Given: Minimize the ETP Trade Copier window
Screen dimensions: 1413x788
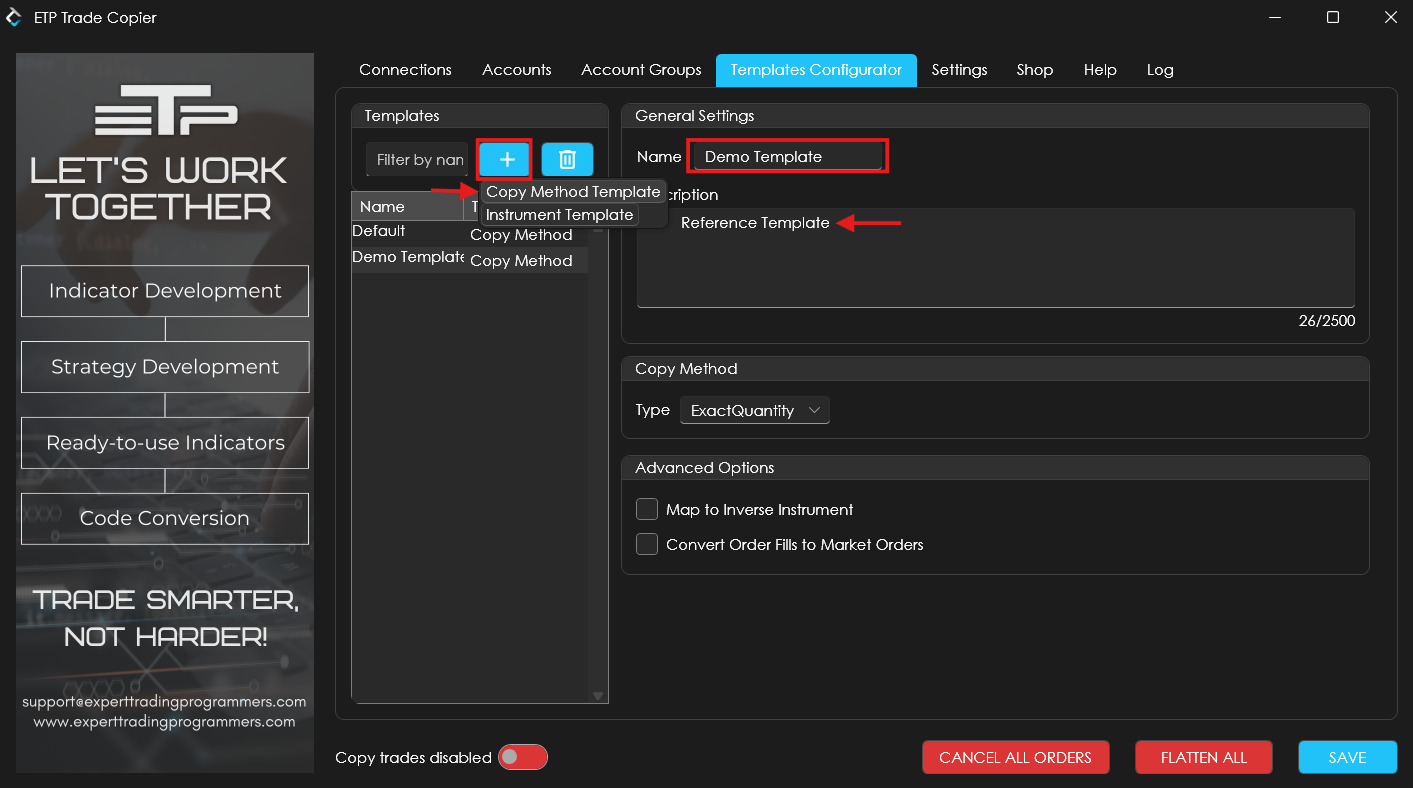Looking at the screenshot, I should click(x=1275, y=17).
